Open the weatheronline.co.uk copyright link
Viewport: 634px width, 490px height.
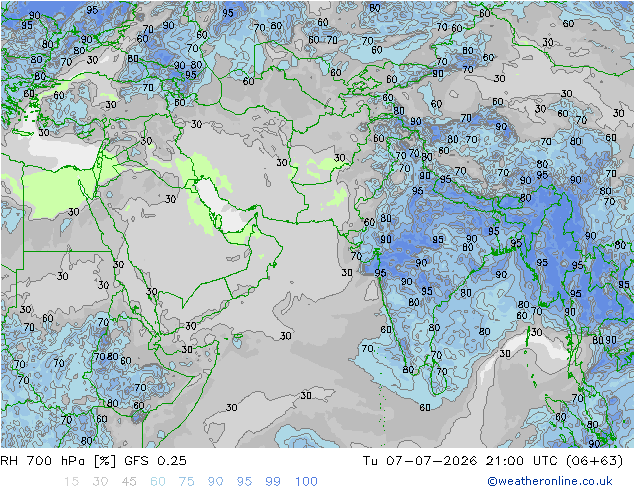coord(550,481)
